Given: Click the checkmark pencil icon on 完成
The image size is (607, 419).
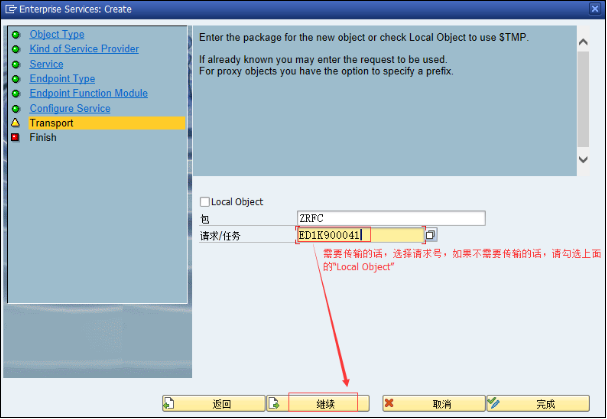Looking at the screenshot, I should pos(494,403).
